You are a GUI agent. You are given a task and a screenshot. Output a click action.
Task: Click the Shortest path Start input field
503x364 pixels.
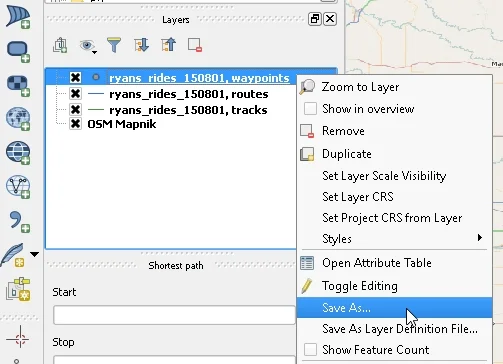click(174, 315)
